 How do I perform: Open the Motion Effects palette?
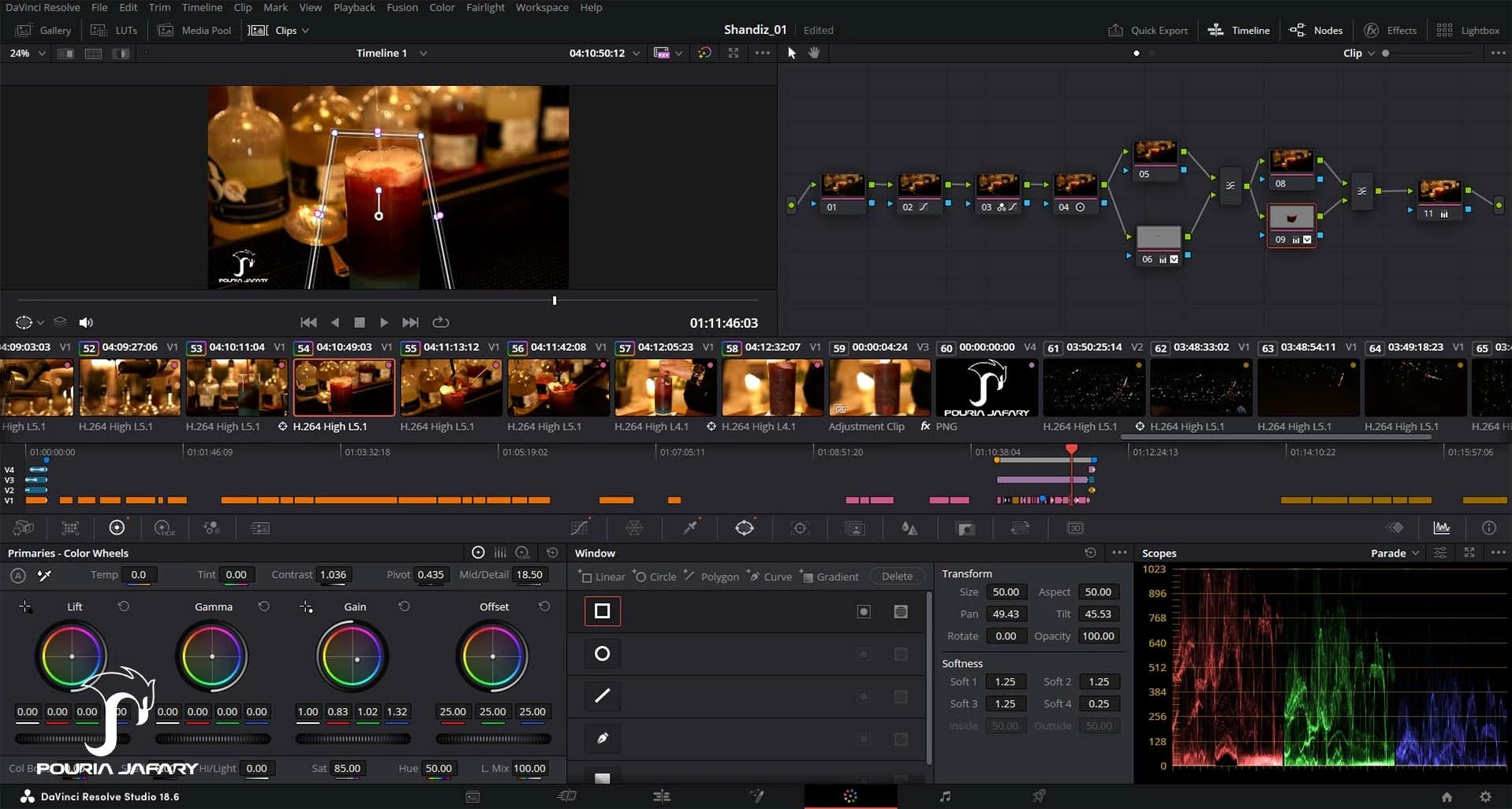[259, 528]
